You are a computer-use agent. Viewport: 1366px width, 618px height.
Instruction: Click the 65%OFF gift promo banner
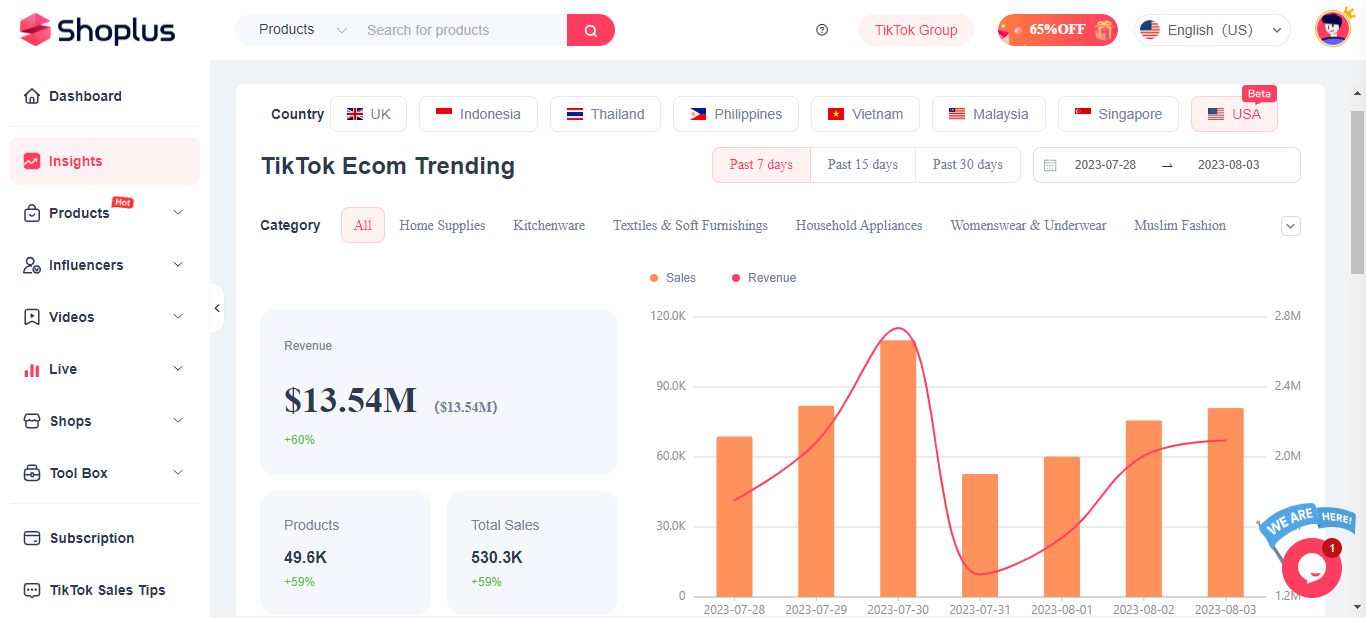[1057, 30]
